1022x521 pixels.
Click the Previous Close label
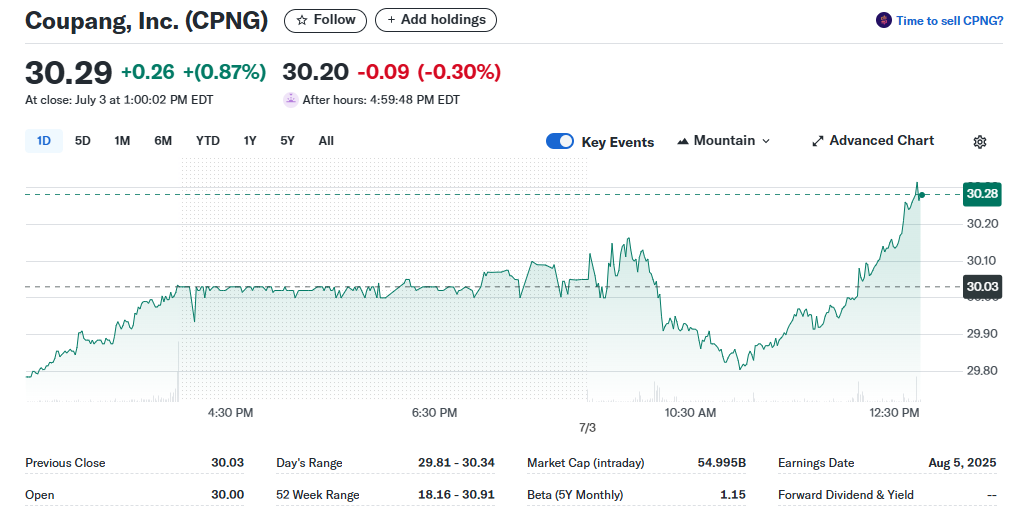point(65,463)
